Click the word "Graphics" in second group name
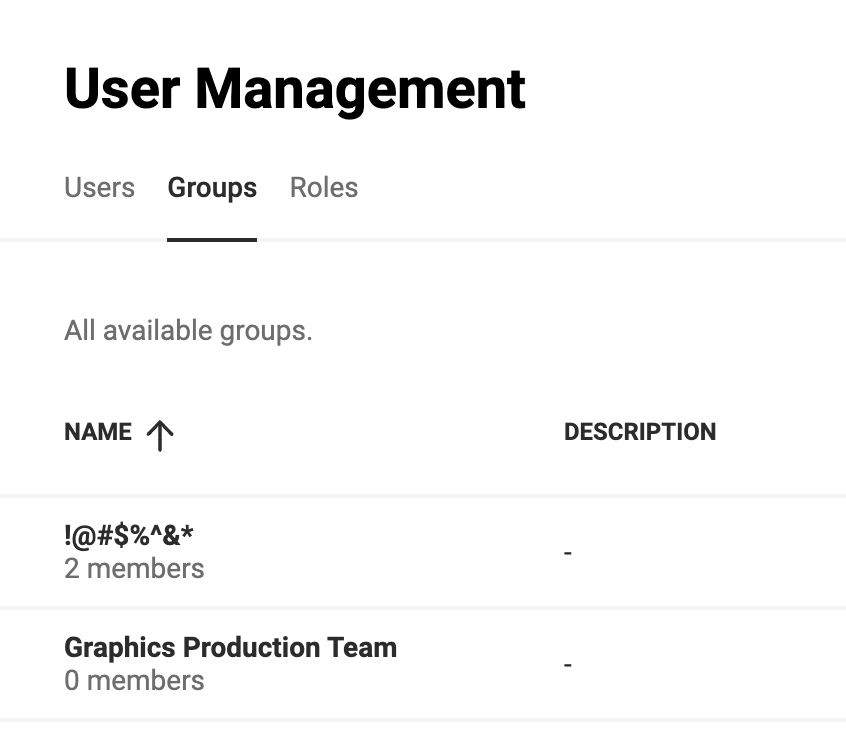846x742 pixels. 120,648
